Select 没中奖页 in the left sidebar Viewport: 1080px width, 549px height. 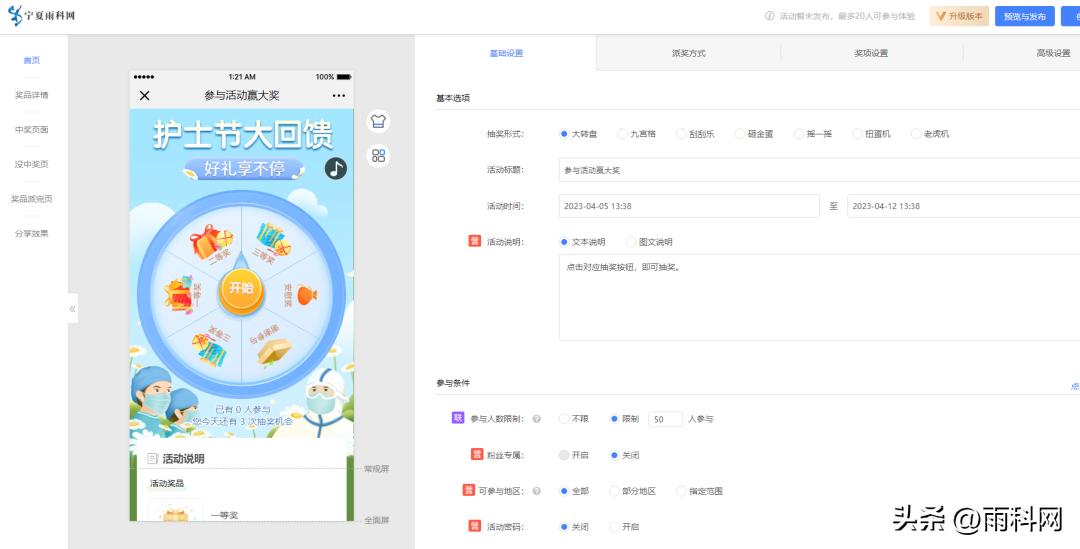[32, 164]
